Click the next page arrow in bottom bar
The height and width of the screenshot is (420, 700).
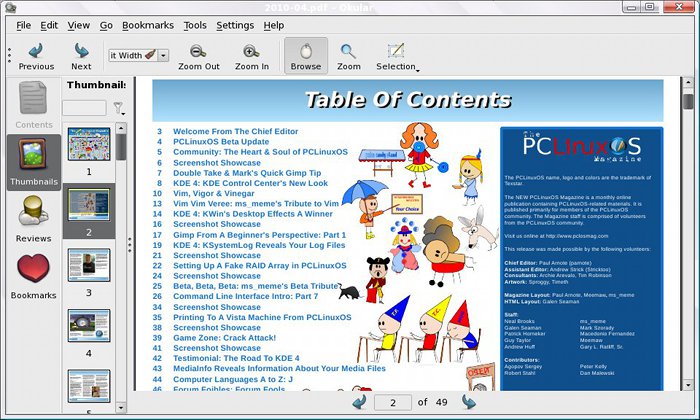point(468,402)
